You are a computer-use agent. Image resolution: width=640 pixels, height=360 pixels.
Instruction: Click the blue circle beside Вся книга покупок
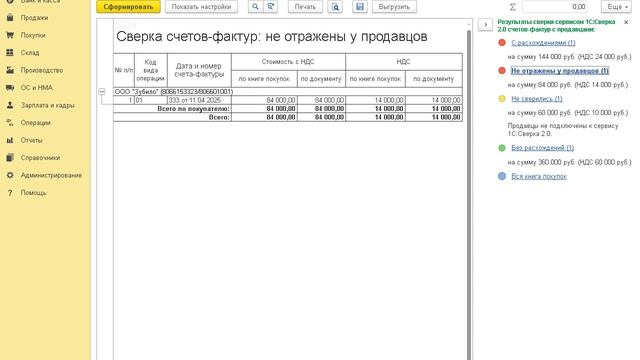pos(502,176)
